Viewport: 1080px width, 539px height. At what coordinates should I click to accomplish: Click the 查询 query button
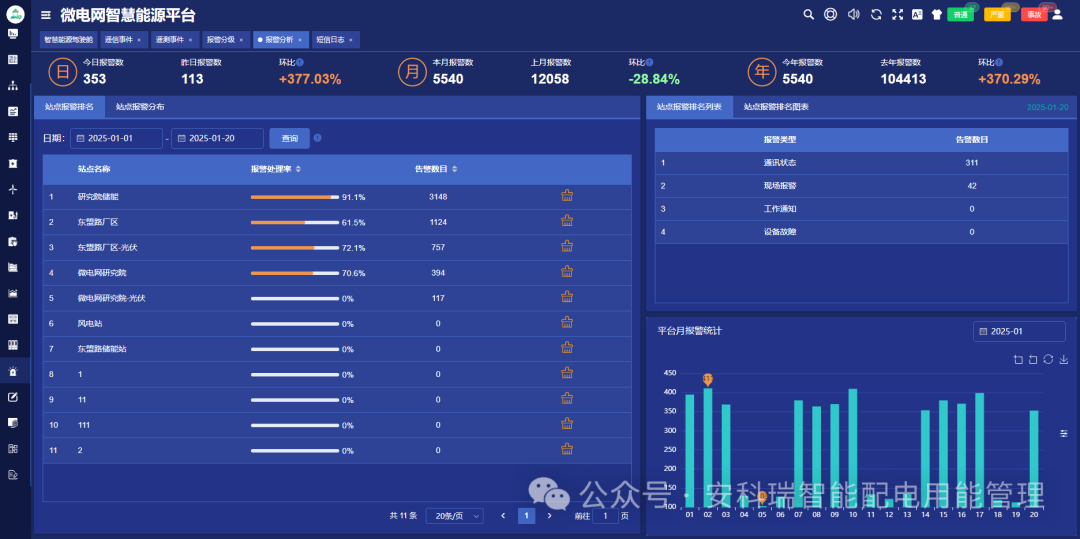click(289, 138)
